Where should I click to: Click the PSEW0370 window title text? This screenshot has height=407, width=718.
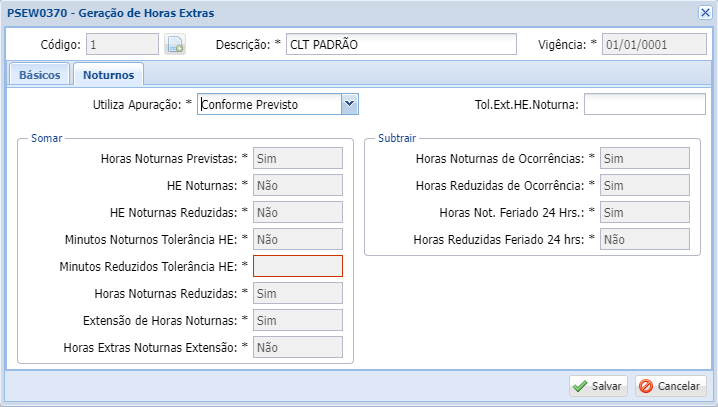click(110, 13)
